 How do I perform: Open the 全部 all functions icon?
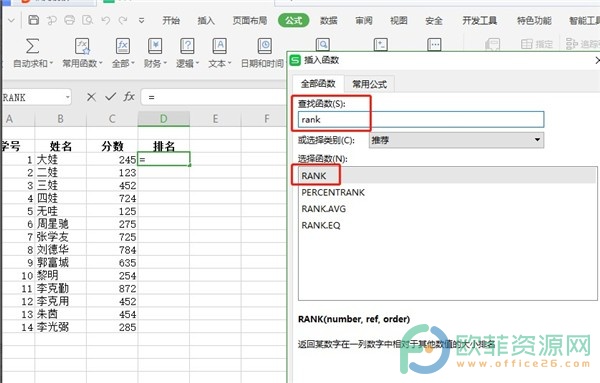123,46
